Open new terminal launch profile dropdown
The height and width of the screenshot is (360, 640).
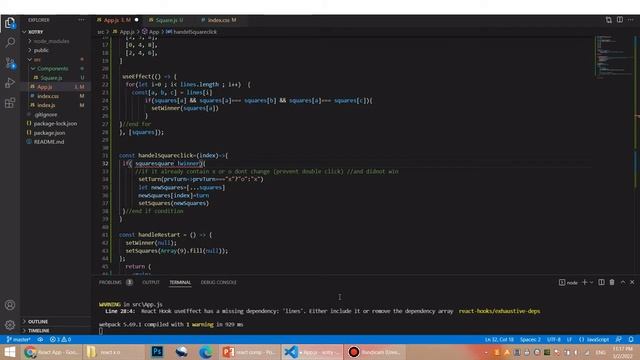(x=591, y=282)
